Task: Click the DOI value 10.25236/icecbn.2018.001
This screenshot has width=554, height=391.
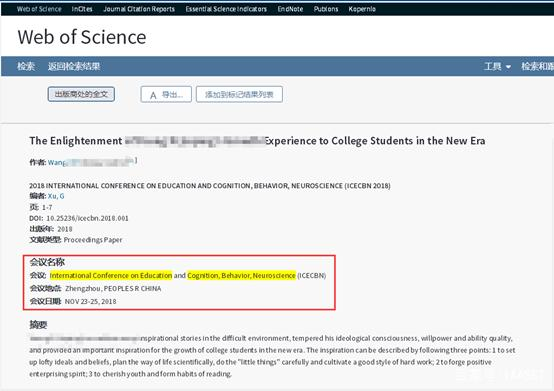Action: pos(87,218)
